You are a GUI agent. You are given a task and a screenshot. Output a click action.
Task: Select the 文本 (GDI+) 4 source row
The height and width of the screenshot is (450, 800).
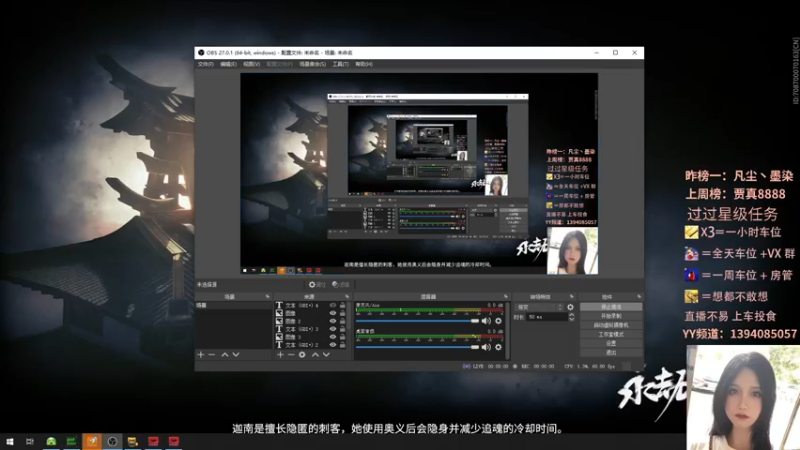pos(311,305)
